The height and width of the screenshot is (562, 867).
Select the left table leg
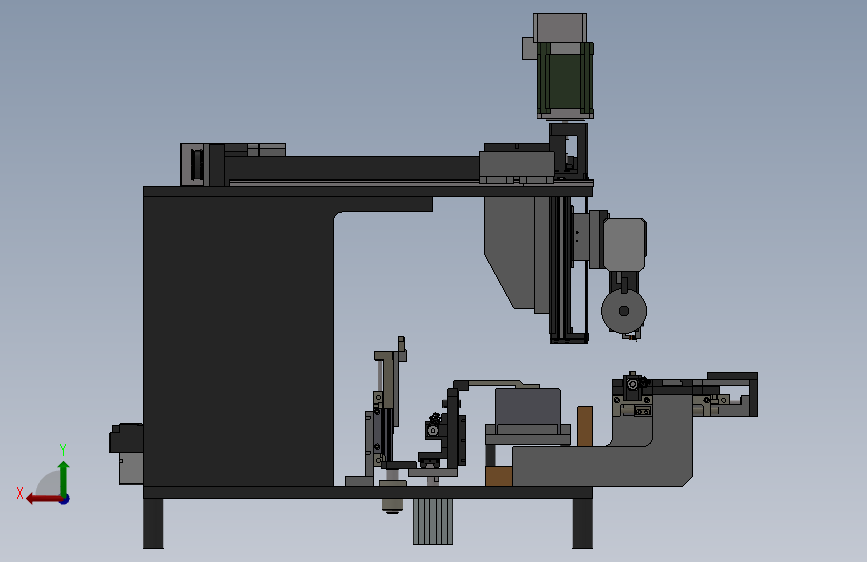(x=153, y=523)
